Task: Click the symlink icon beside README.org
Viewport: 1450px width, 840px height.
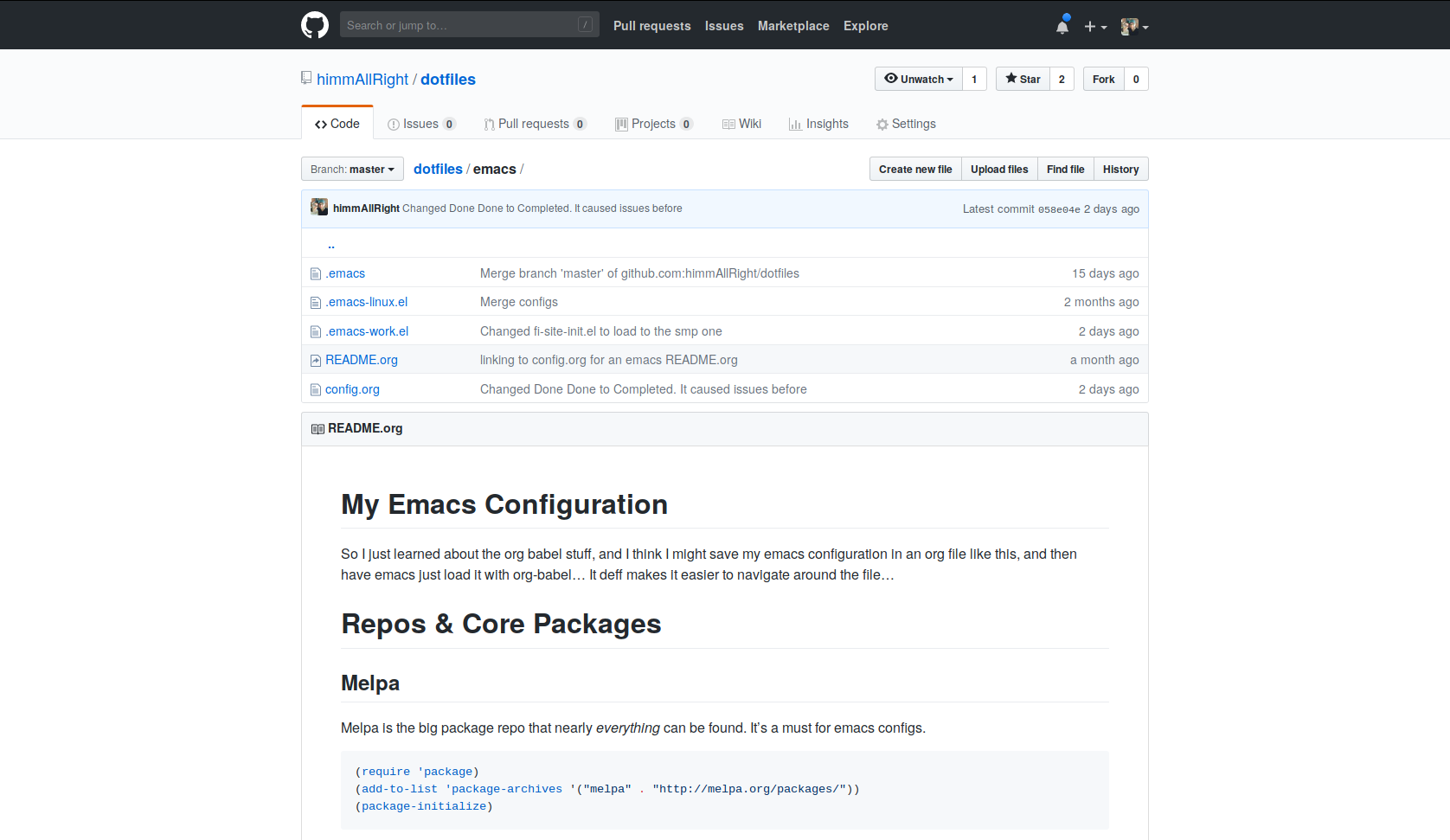Action: [x=316, y=361]
